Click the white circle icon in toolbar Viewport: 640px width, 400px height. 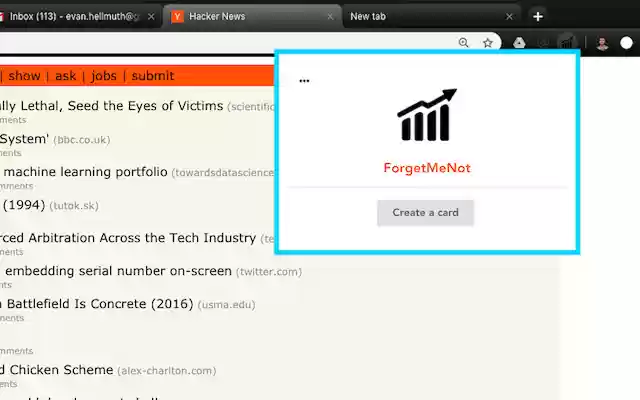[626, 43]
